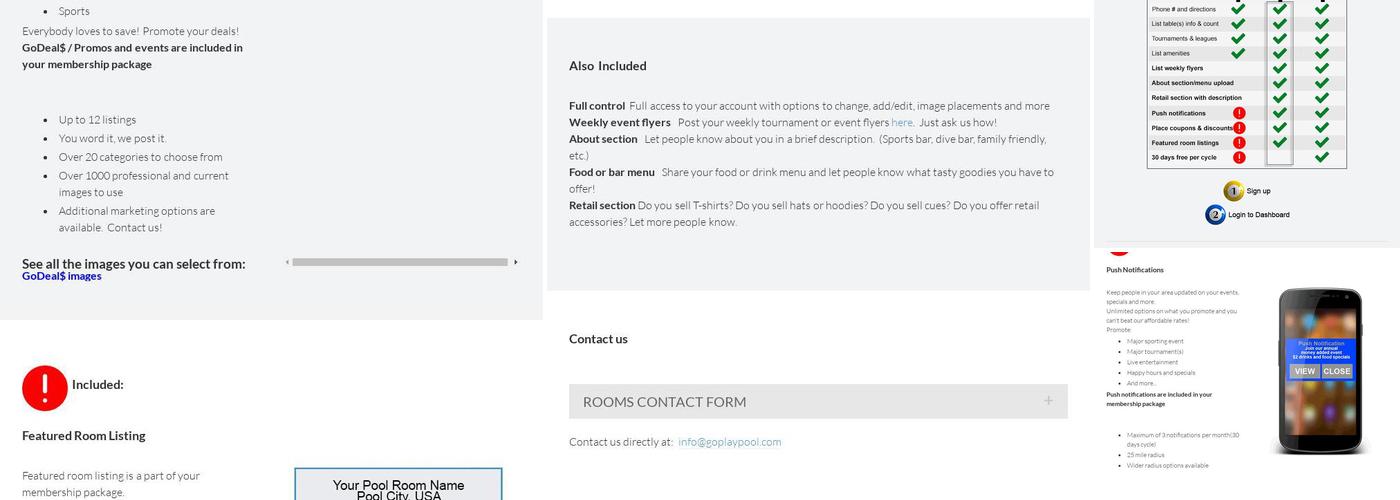Click red alert icon on Push notifications row
1400x500 pixels.
pos(1239,113)
